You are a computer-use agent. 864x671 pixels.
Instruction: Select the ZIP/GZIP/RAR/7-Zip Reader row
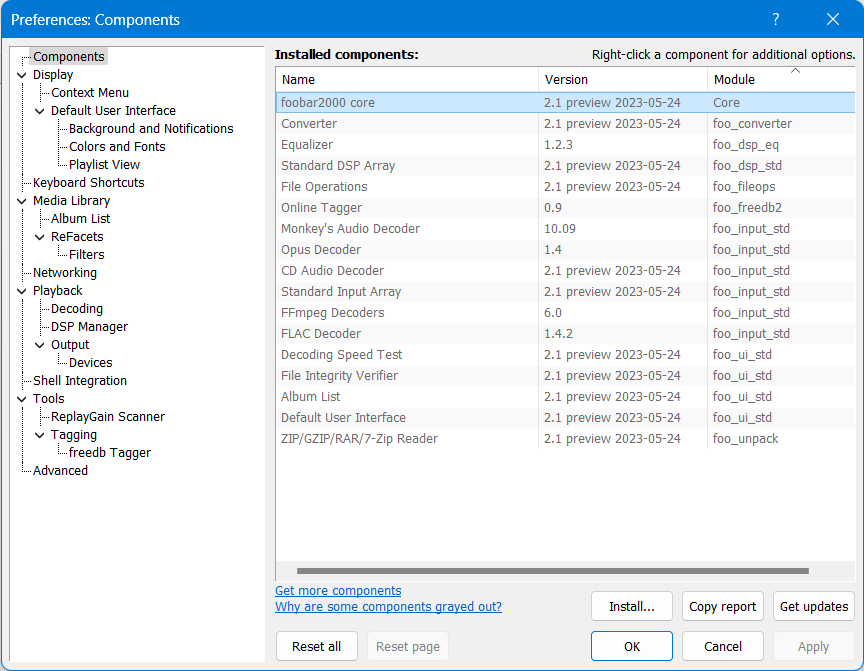coord(565,439)
